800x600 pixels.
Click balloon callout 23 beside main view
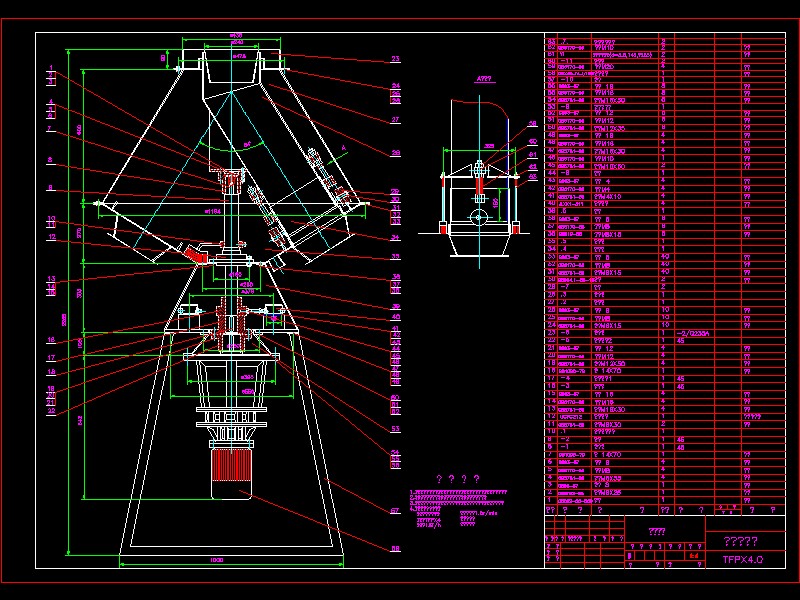[x=395, y=59]
